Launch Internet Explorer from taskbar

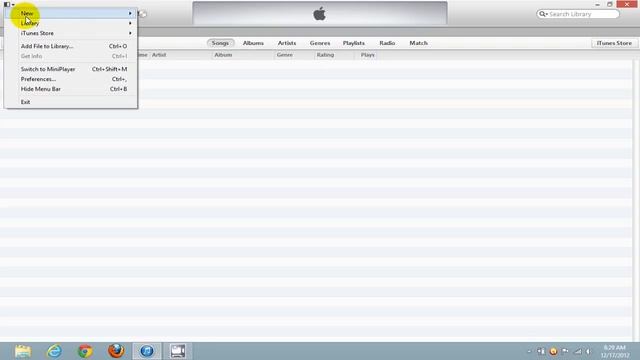[x=54, y=351]
